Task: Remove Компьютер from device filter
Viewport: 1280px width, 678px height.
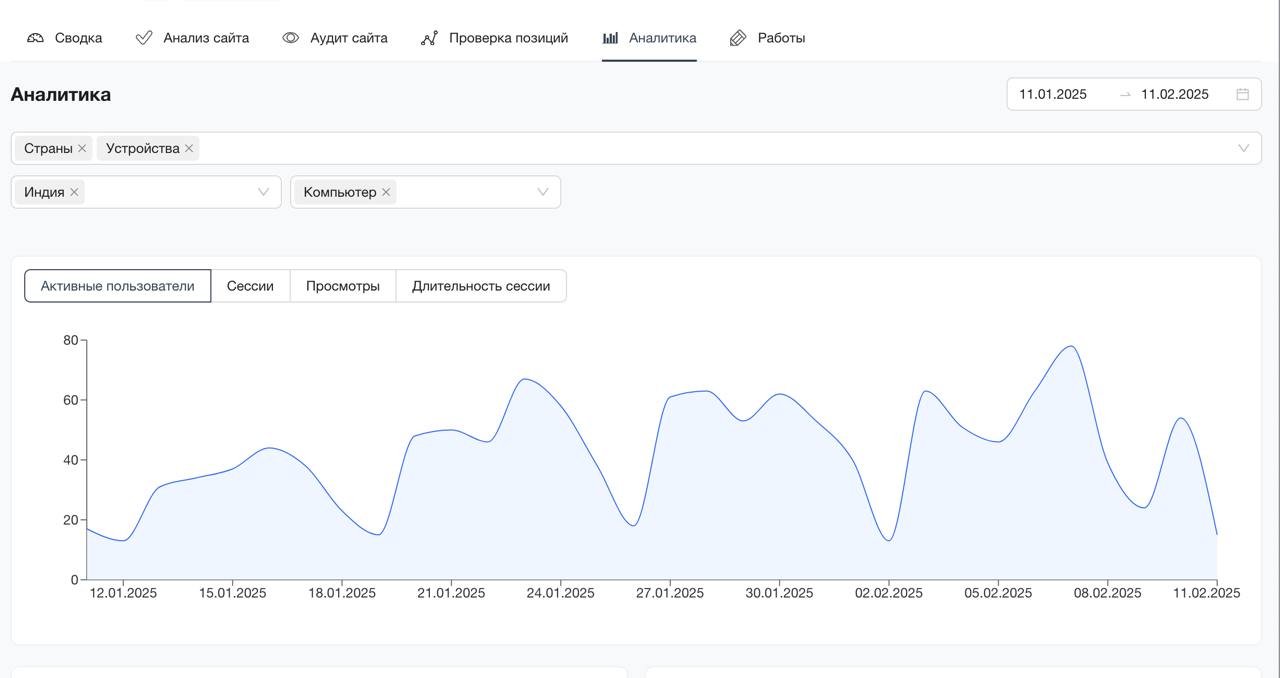Action: coord(386,192)
